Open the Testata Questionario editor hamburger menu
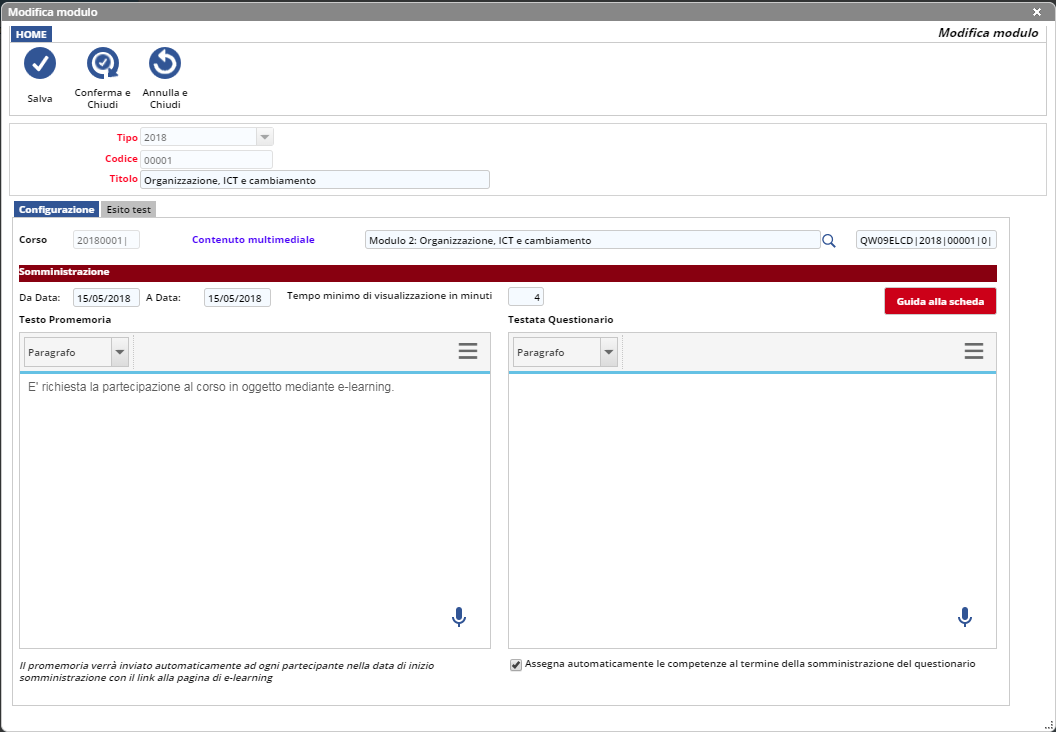The height and width of the screenshot is (732, 1056). (x=974, y=351)
